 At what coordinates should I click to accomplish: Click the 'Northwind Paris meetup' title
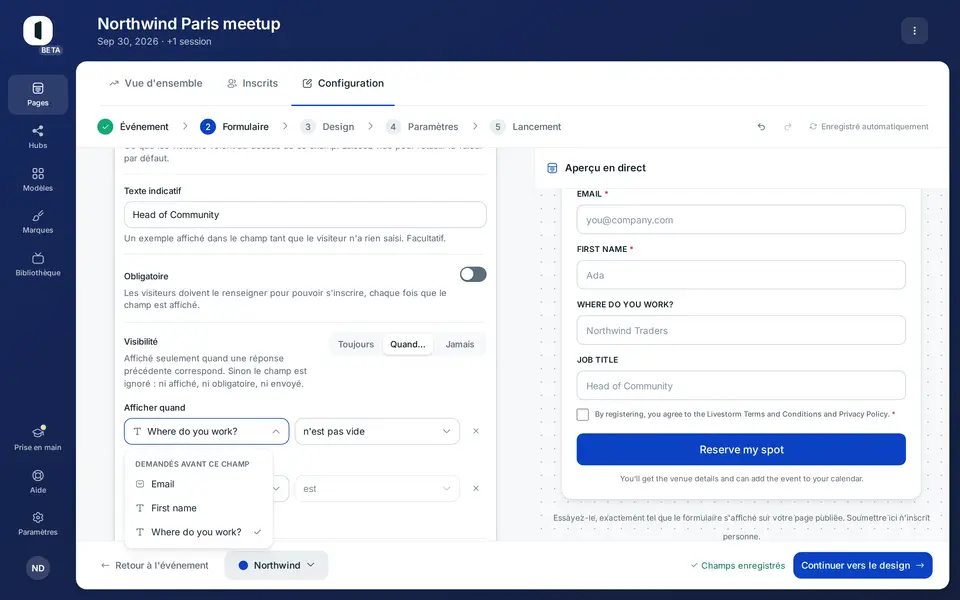(x=189, y=24)
